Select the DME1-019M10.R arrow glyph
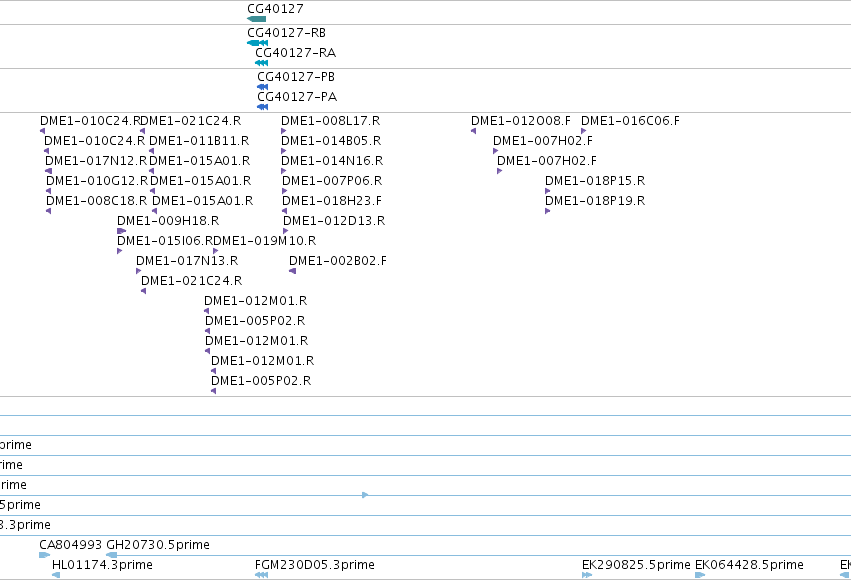 (x=215, y=251)
